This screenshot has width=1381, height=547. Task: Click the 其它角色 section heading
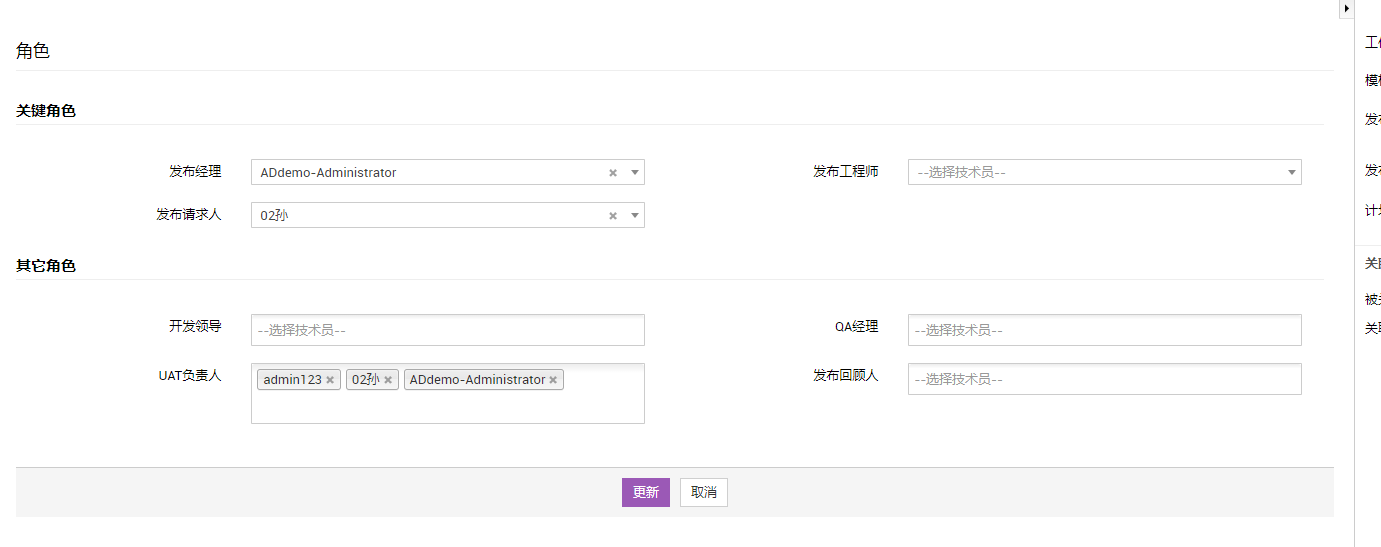pos(46,266)
